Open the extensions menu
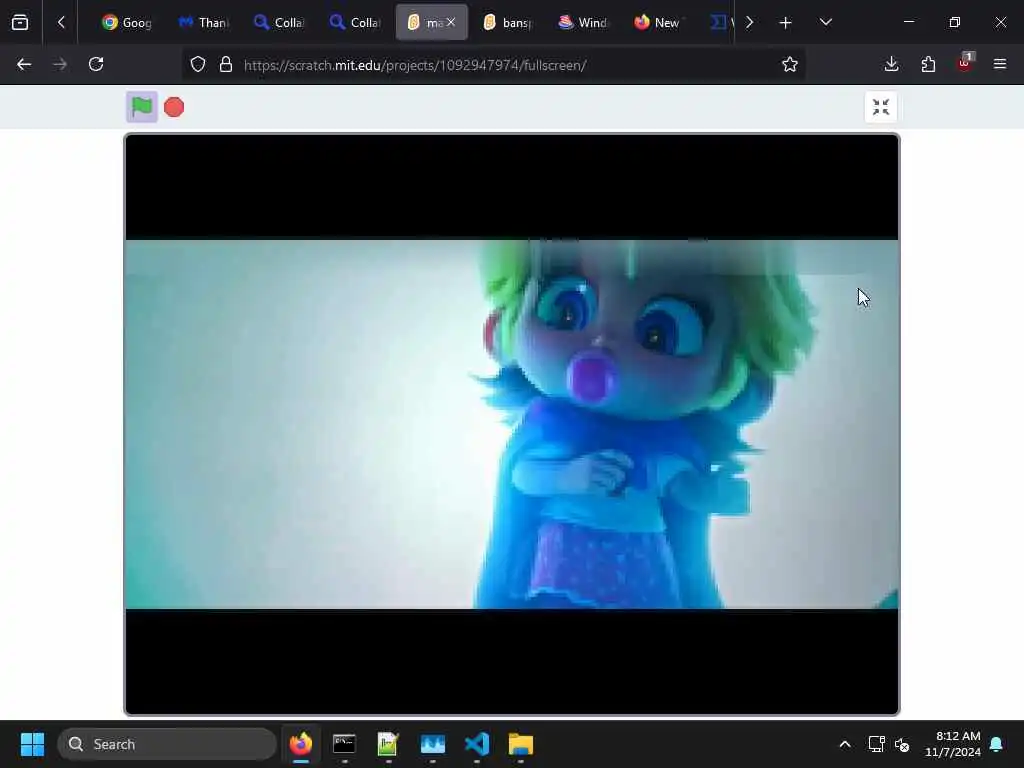 click(x=928, y=65)
